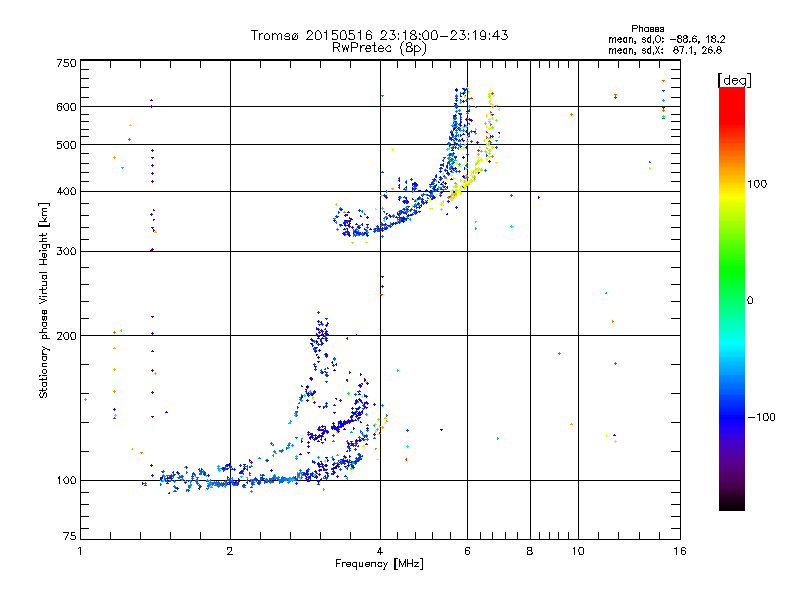Click the 'RwPretec (8p)' subtitle
The height and width of the screenshot is (600, 800).
click(379, 48)
